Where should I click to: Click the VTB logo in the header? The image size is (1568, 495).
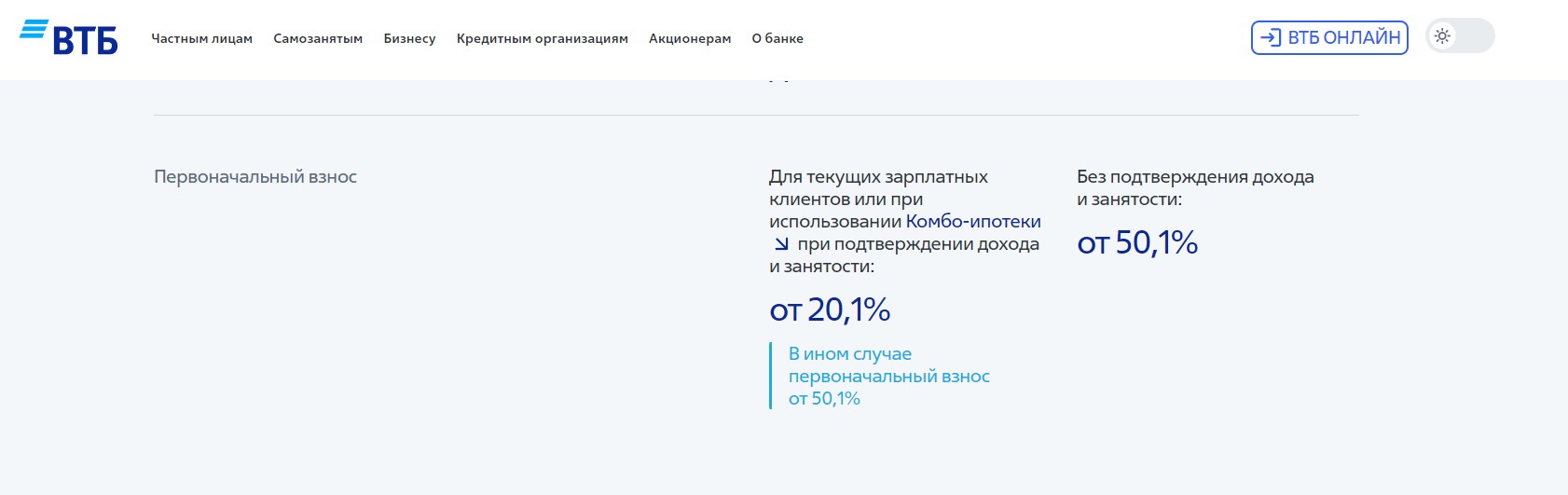pyautogui.click(x=69, y=37)
